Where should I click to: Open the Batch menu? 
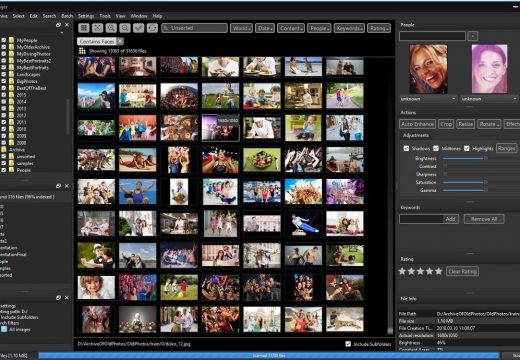coord(67,16)
